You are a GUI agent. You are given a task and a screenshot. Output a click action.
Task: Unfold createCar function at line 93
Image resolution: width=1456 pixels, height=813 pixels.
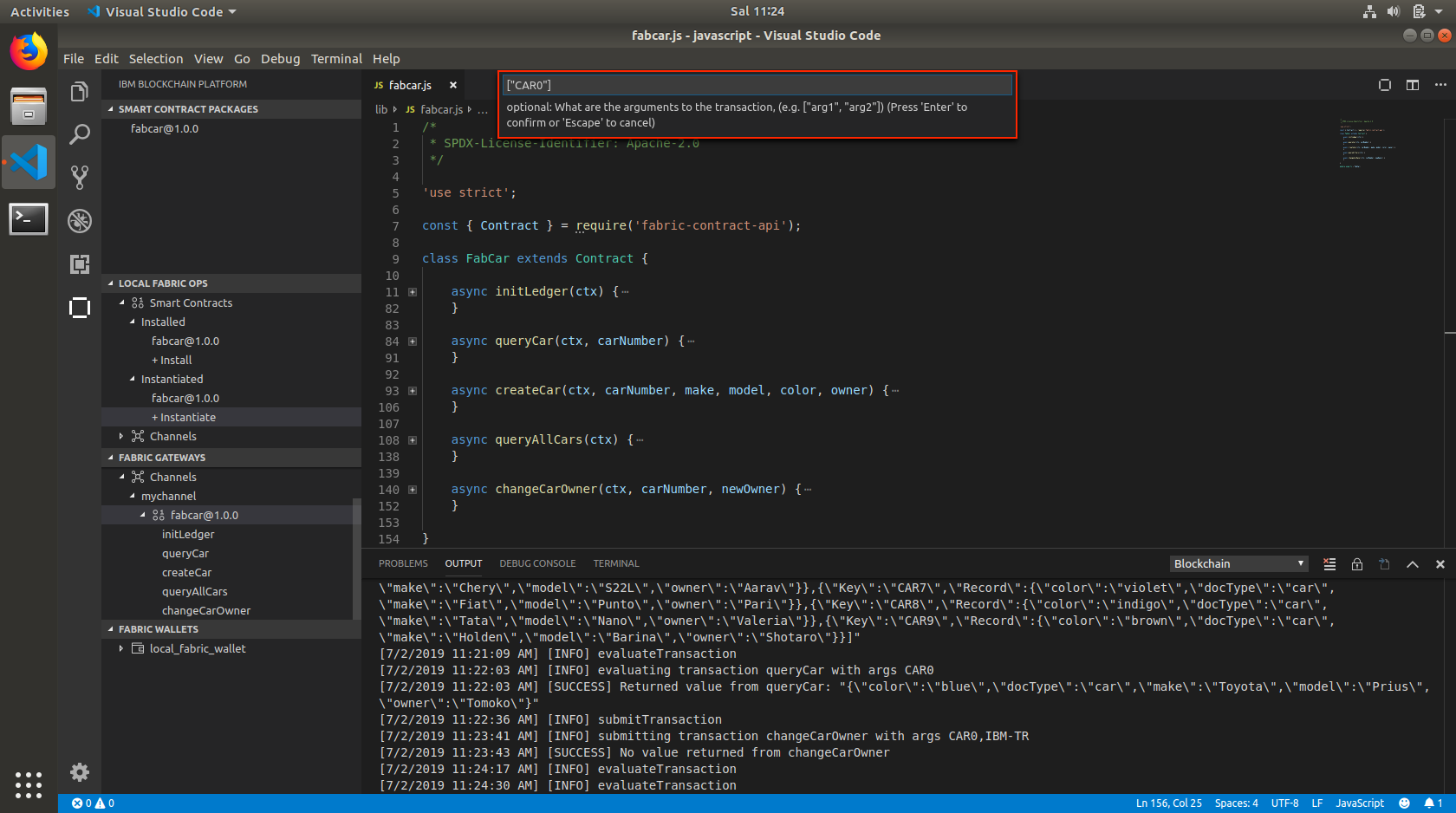coord(413,391)
